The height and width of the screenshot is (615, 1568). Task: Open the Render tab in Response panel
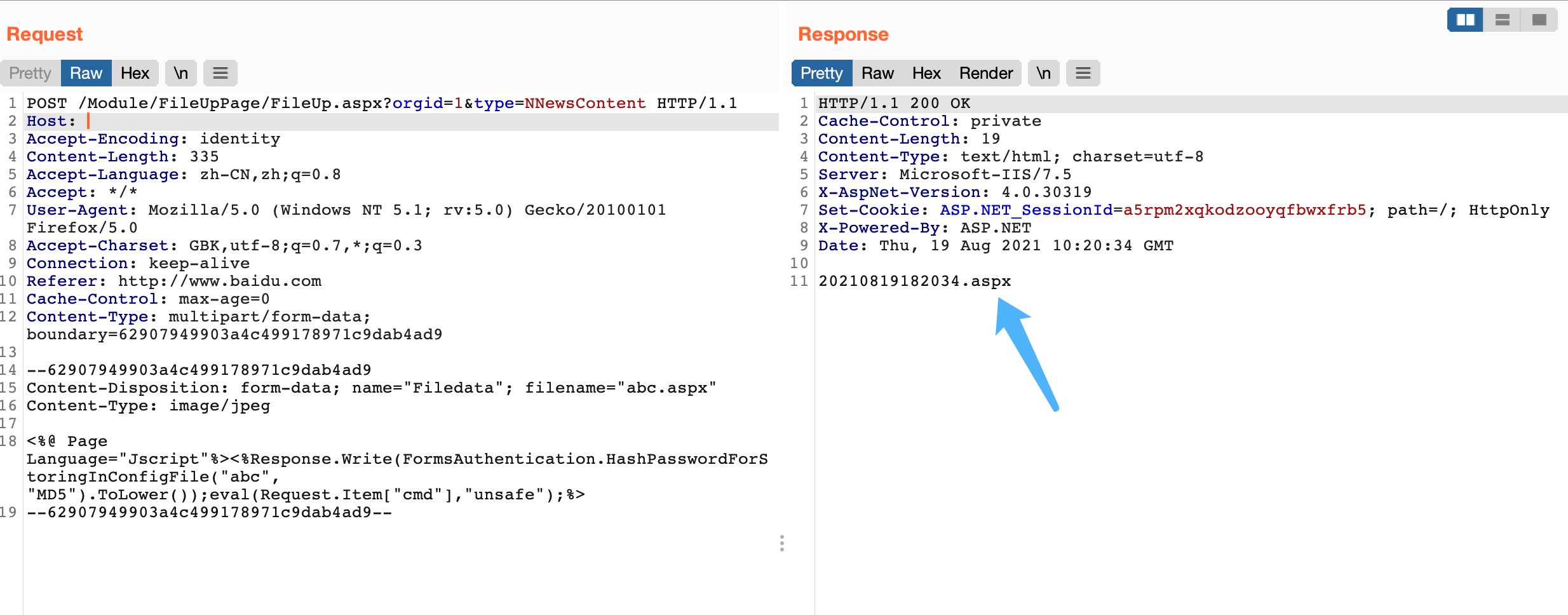pyautogui.click(x=986, y=73)
